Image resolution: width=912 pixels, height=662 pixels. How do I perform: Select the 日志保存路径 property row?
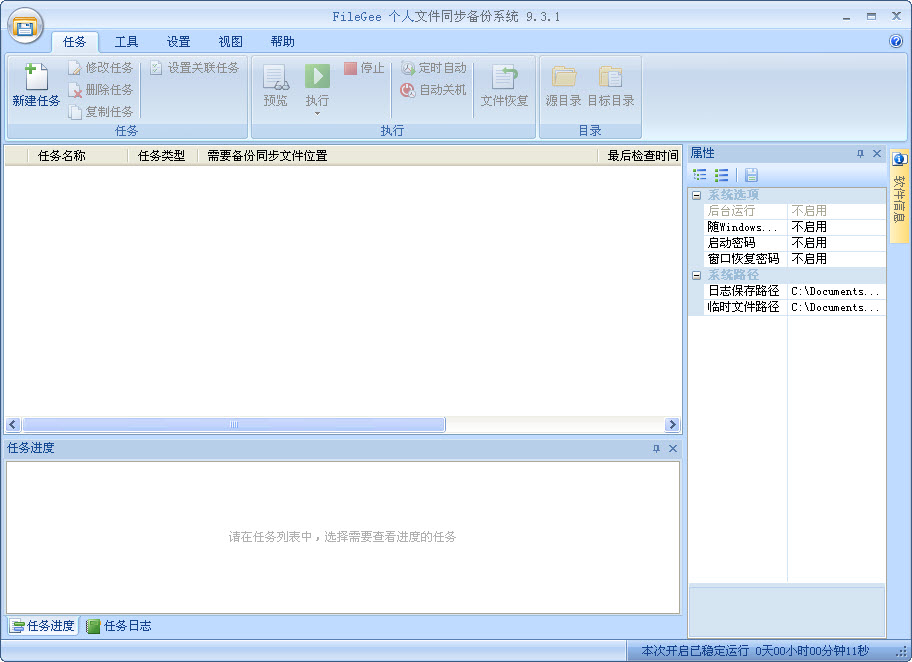[x=795, y=291]
